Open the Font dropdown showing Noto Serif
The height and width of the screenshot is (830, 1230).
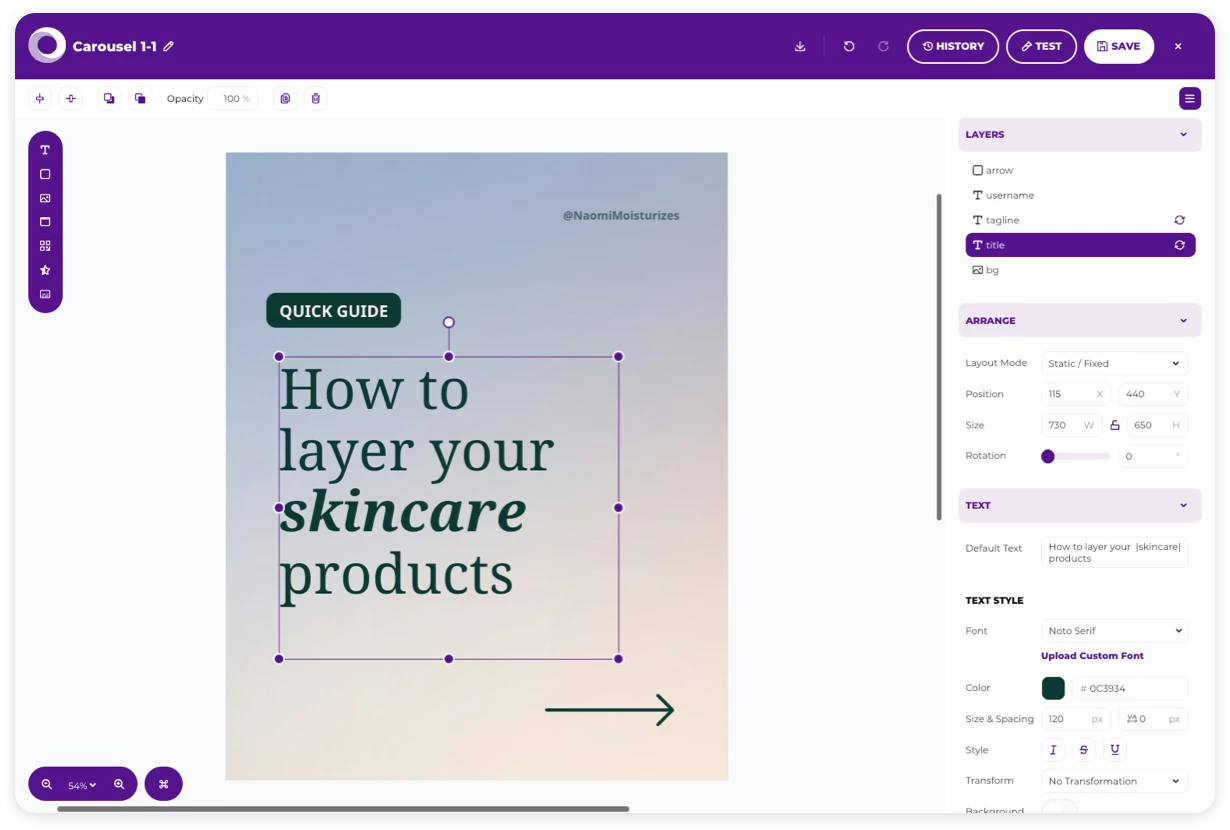click(1114, 630)
